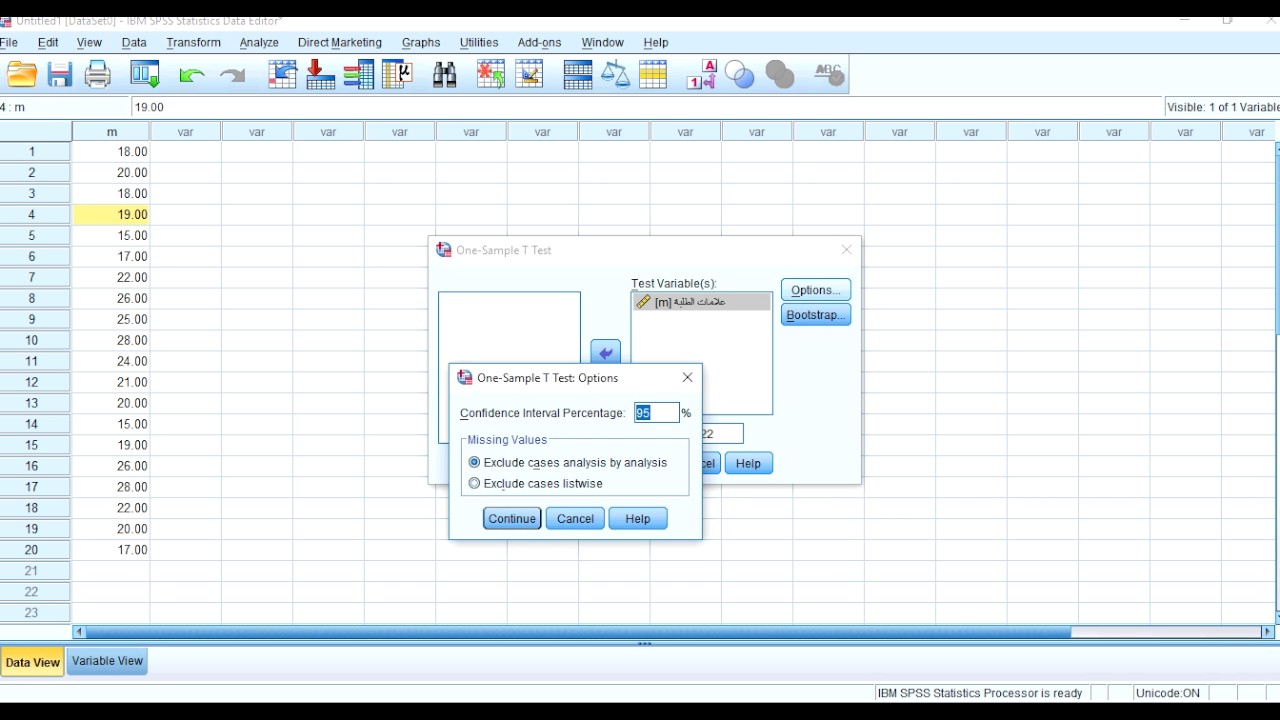Undo the last action in toolbar
Image resolution: width=1280 pixels, height=720 pixels.
coord(191,75)
